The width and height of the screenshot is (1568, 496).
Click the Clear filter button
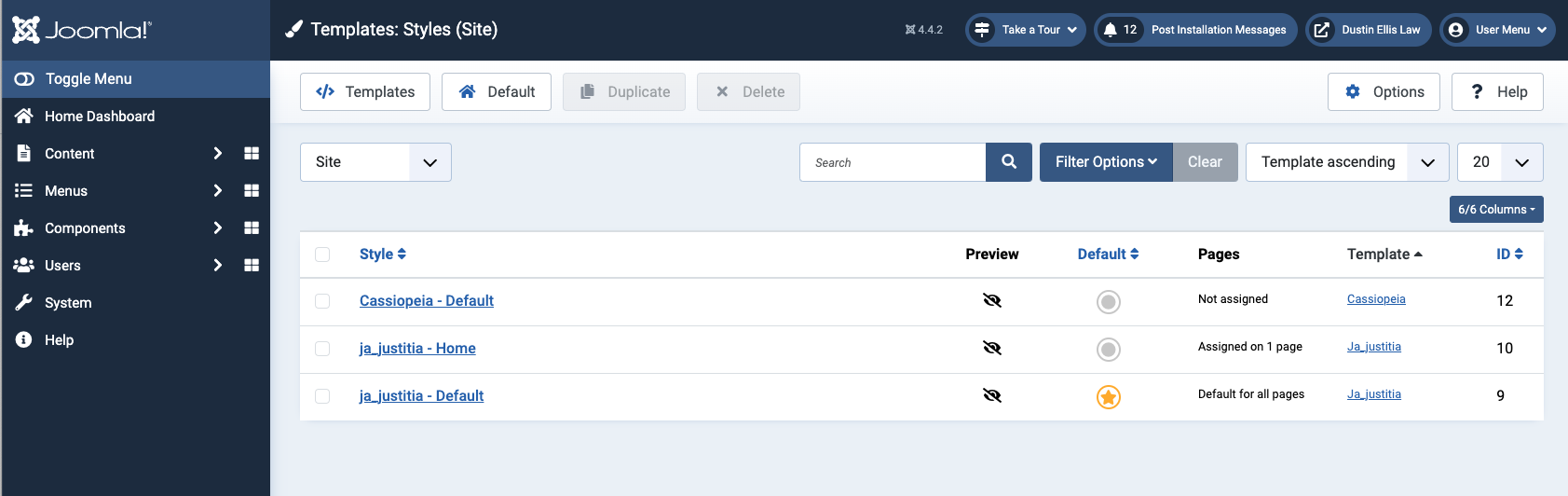[x=1205, y=162]
